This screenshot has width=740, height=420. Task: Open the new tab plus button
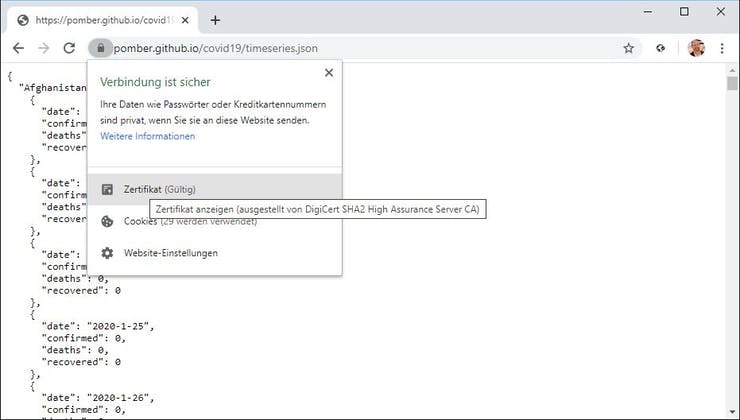click(x=215, y=20)
